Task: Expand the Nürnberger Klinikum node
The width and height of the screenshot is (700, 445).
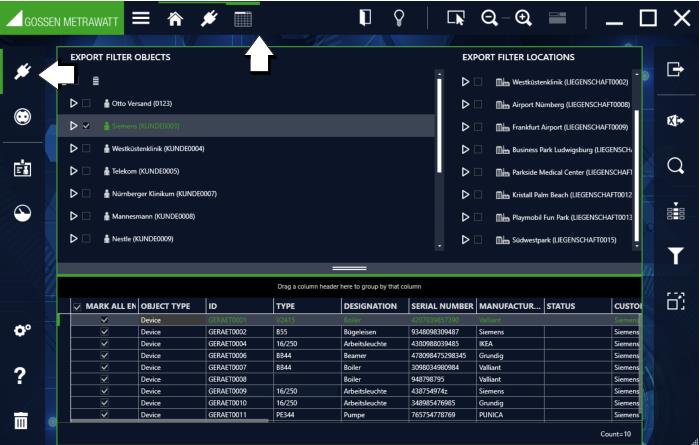Action: (x=74, y=194)
